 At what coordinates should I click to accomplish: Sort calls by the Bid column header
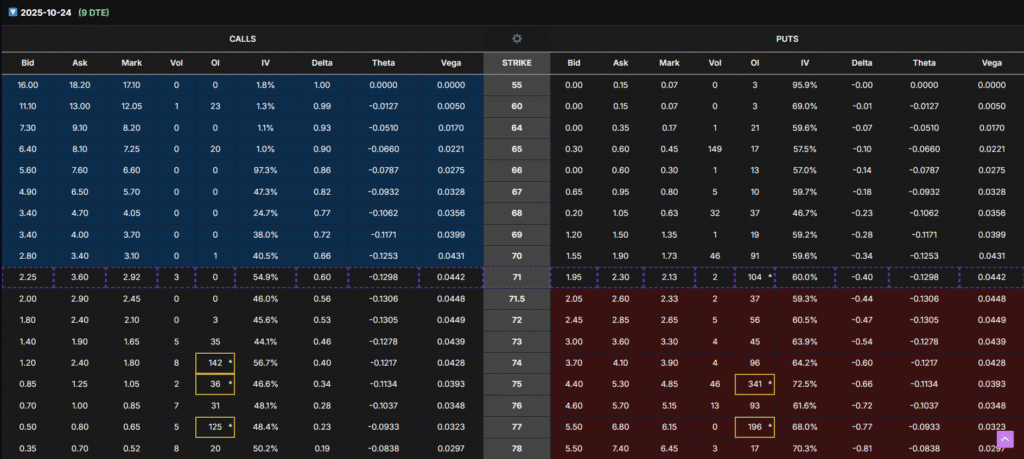pos(28,63)
